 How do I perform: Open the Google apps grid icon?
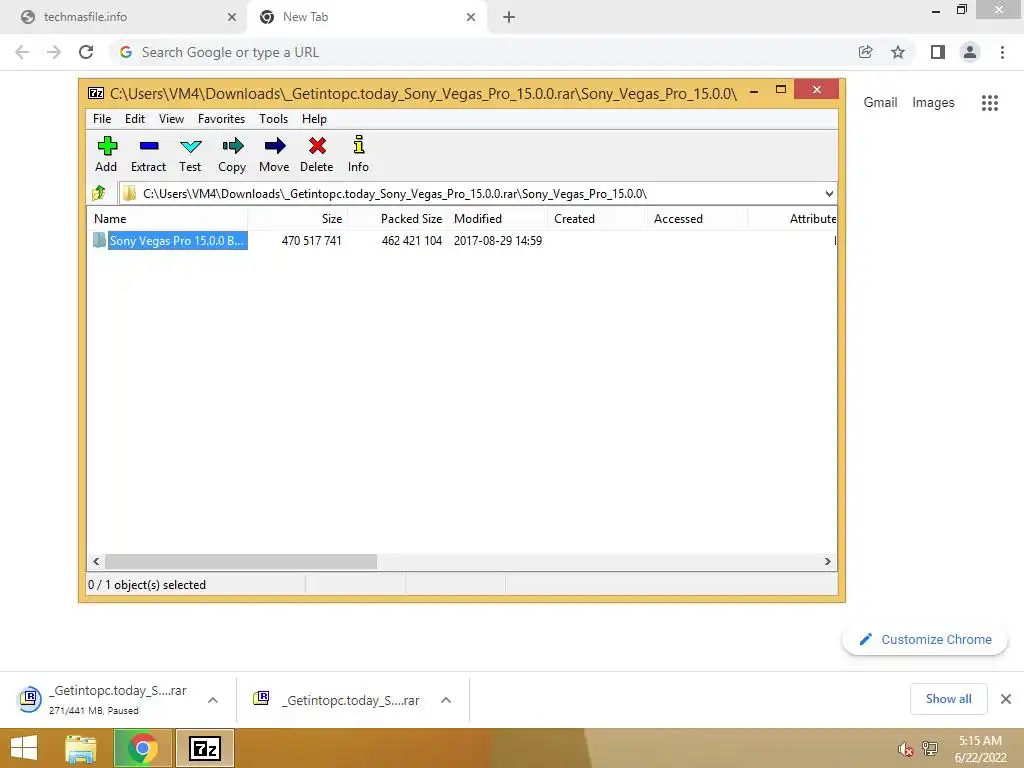coord(990,103)
